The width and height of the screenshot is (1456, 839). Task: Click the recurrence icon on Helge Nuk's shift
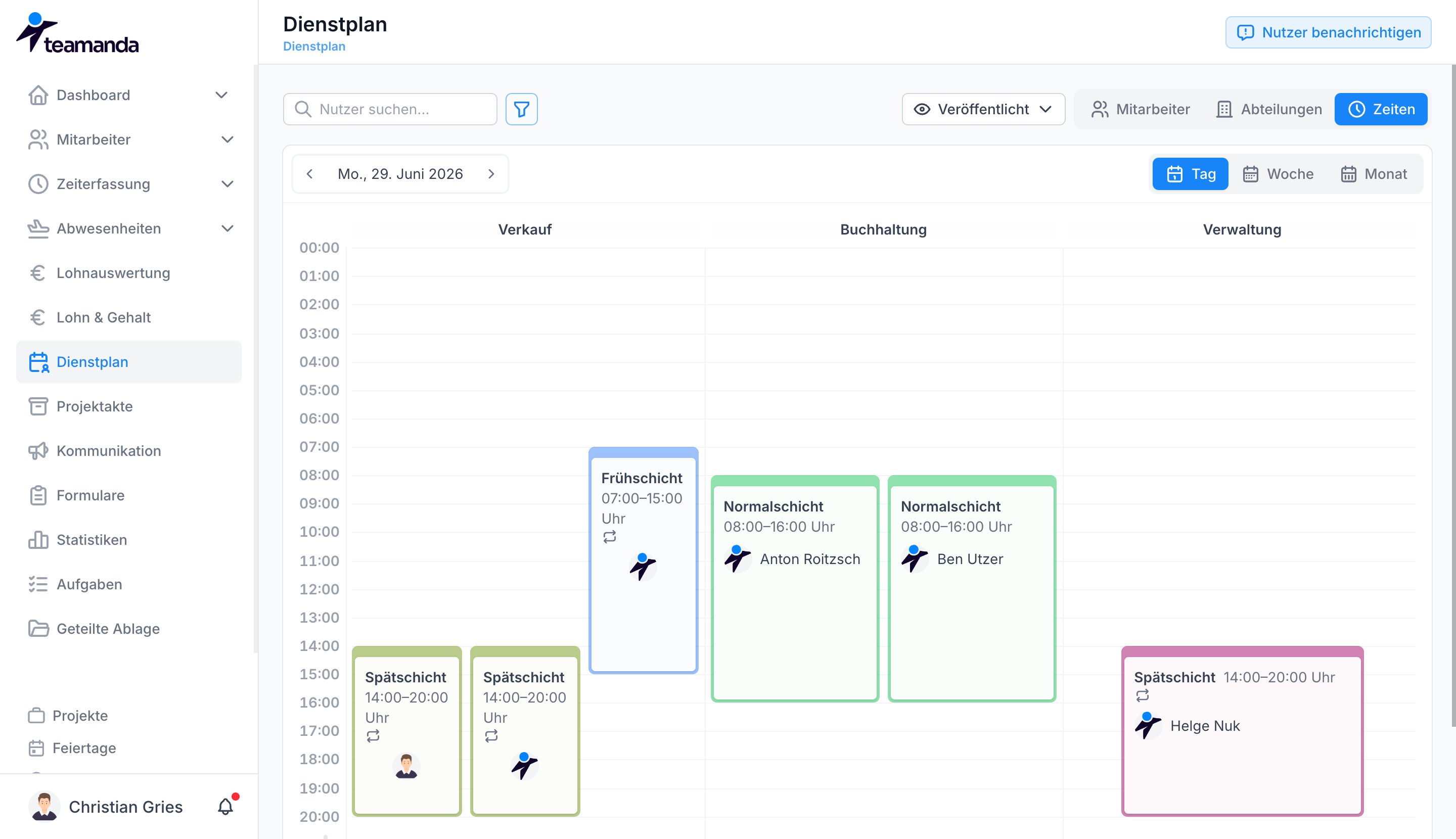[x=1142, y=695]
